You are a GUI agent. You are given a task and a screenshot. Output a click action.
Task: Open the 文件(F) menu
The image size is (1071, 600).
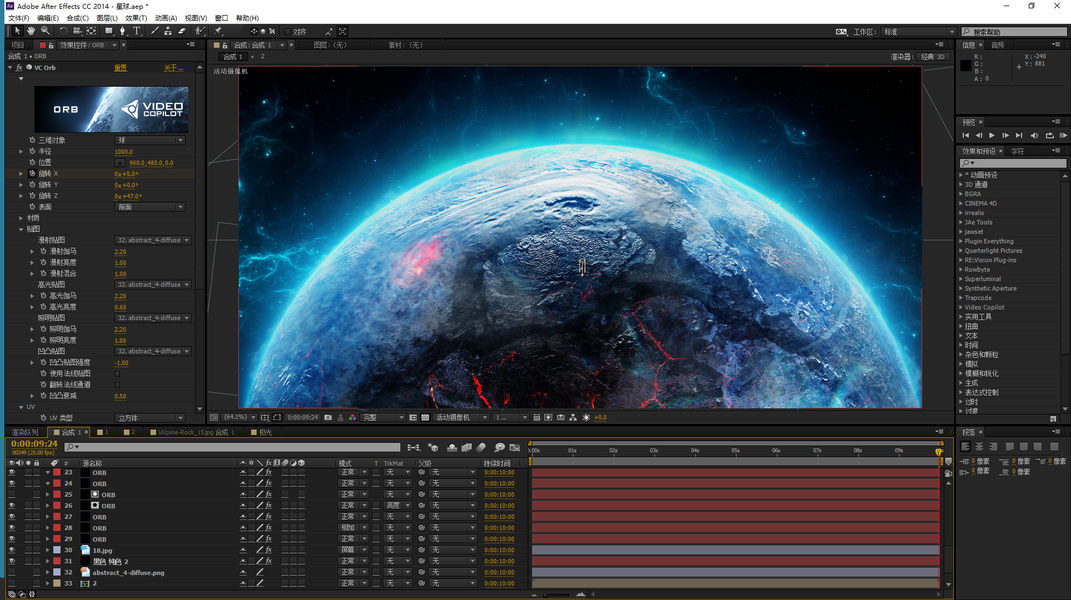[x=18, y=18]
